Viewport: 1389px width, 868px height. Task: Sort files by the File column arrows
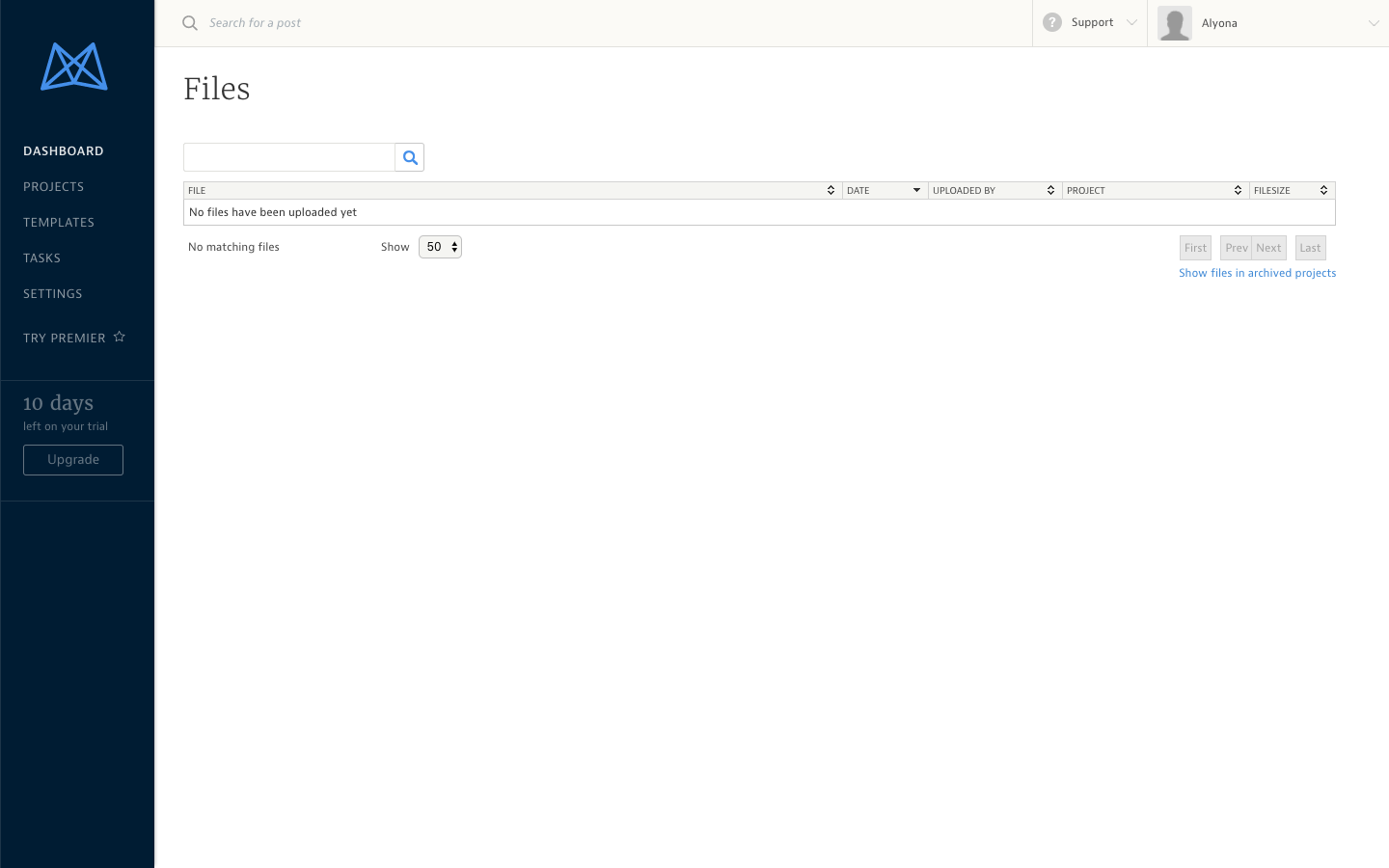point(831,191)
